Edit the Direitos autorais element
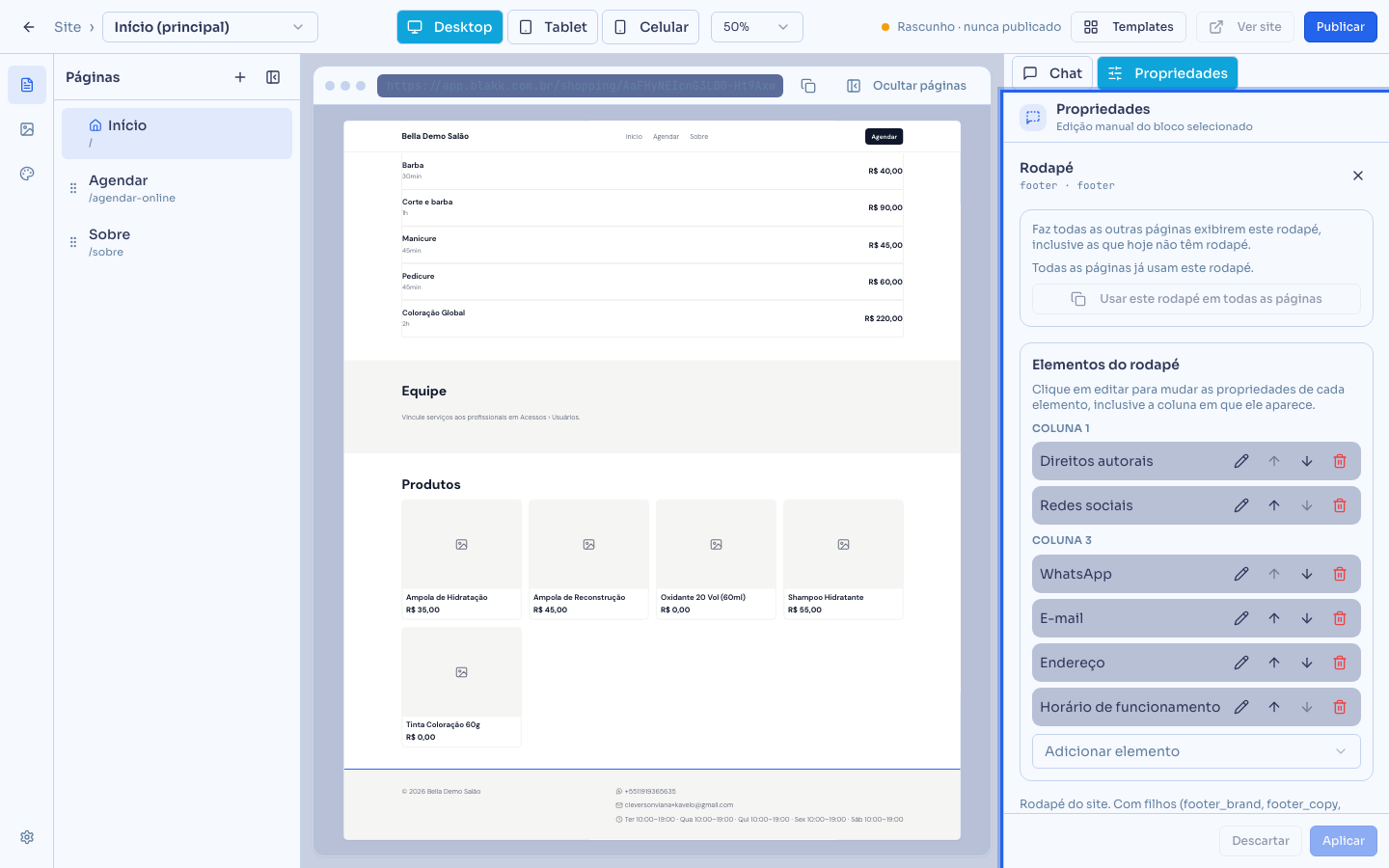Viewport: 1389px width, 868px height. pos(1241,461)
